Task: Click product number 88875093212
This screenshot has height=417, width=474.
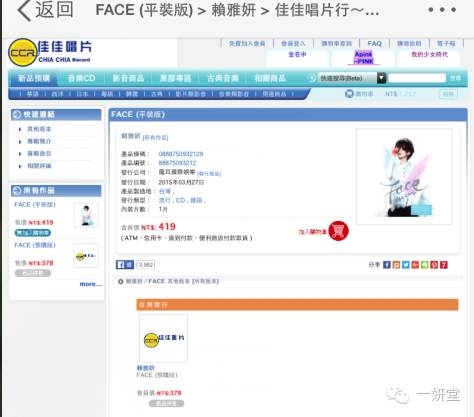Action: (x=177, y=163)
